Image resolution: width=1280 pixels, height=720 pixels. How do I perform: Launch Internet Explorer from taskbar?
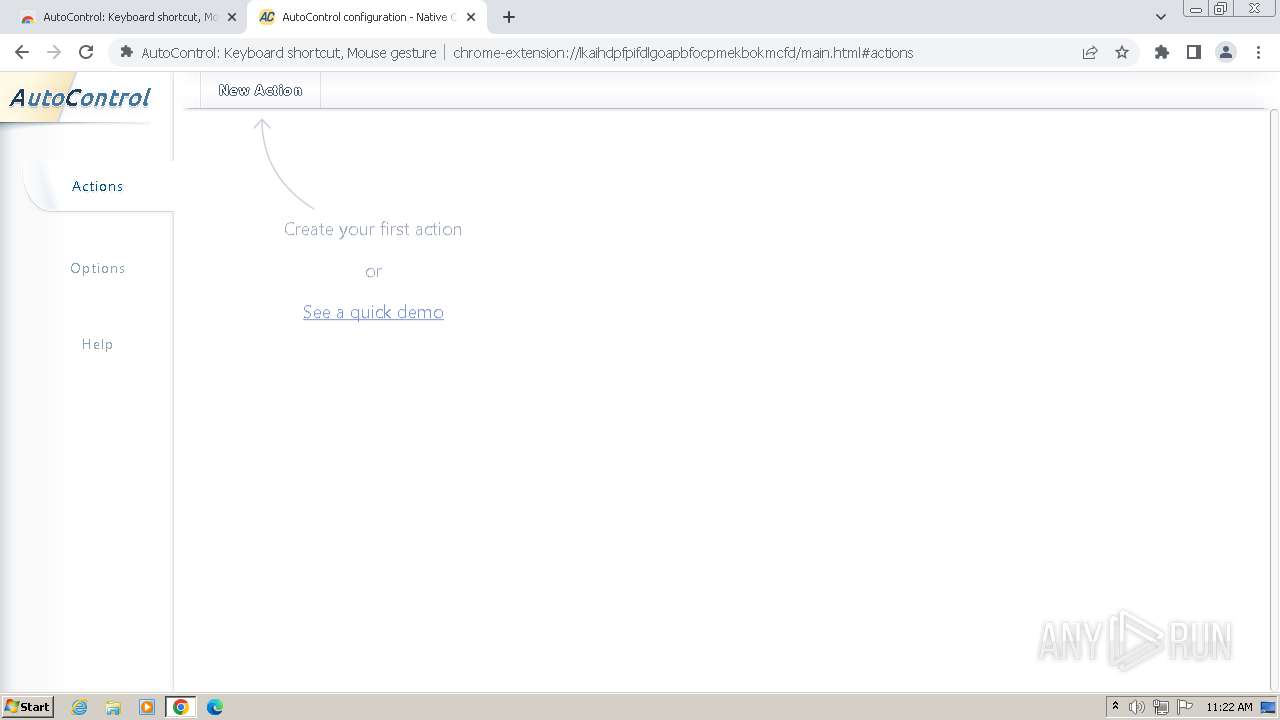coord(80,707)
